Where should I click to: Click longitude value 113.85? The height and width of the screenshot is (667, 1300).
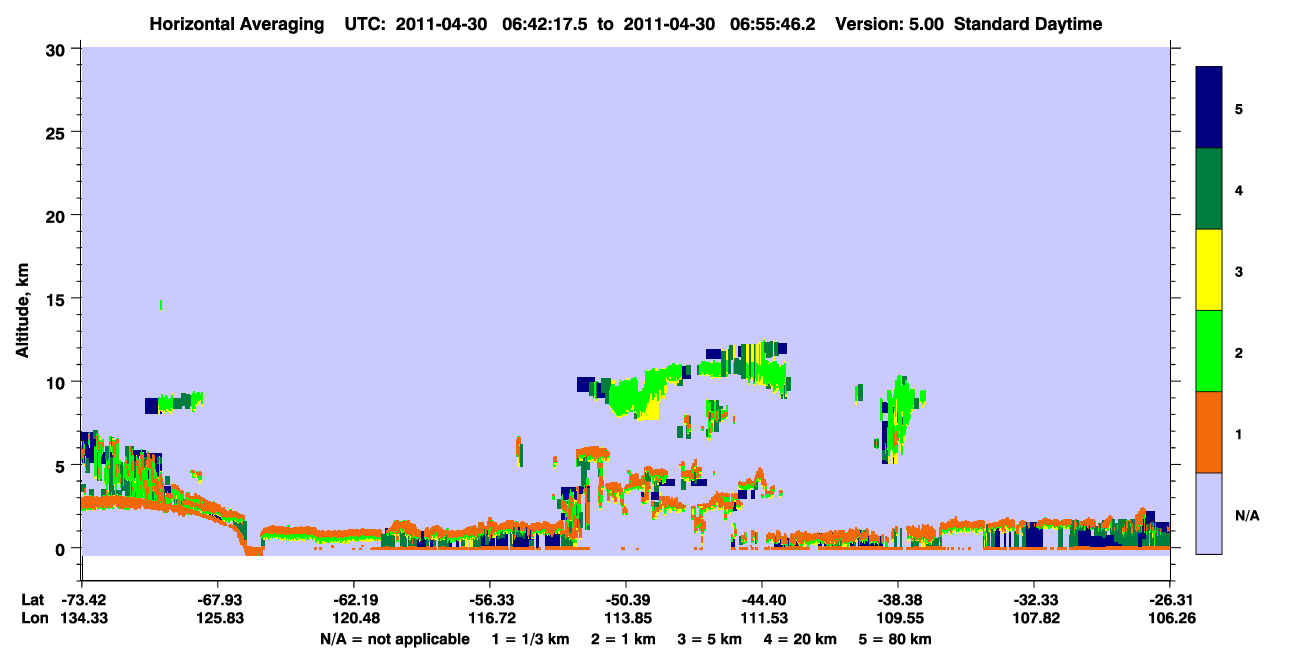(626, 619)
